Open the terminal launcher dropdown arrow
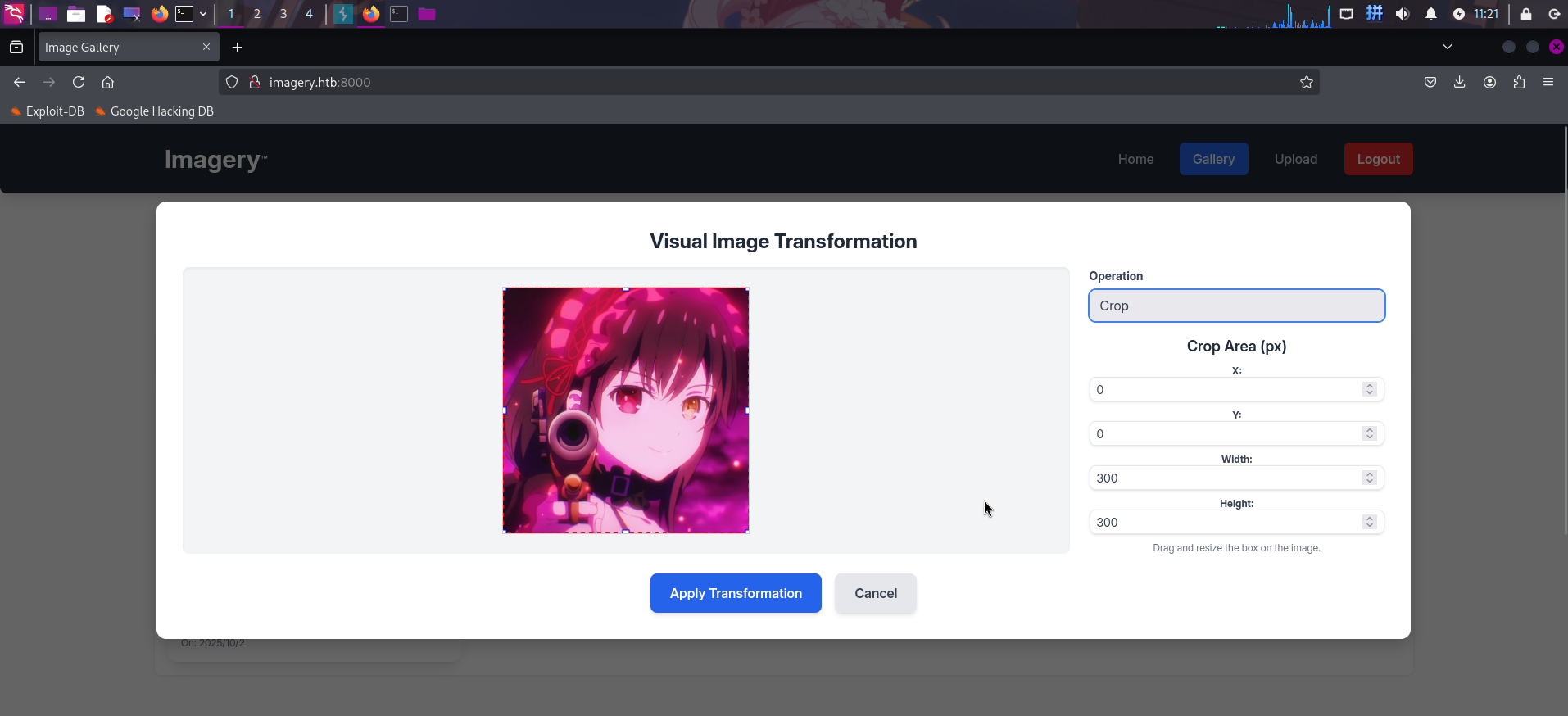 pyautogui.click(x=203, y=14)
